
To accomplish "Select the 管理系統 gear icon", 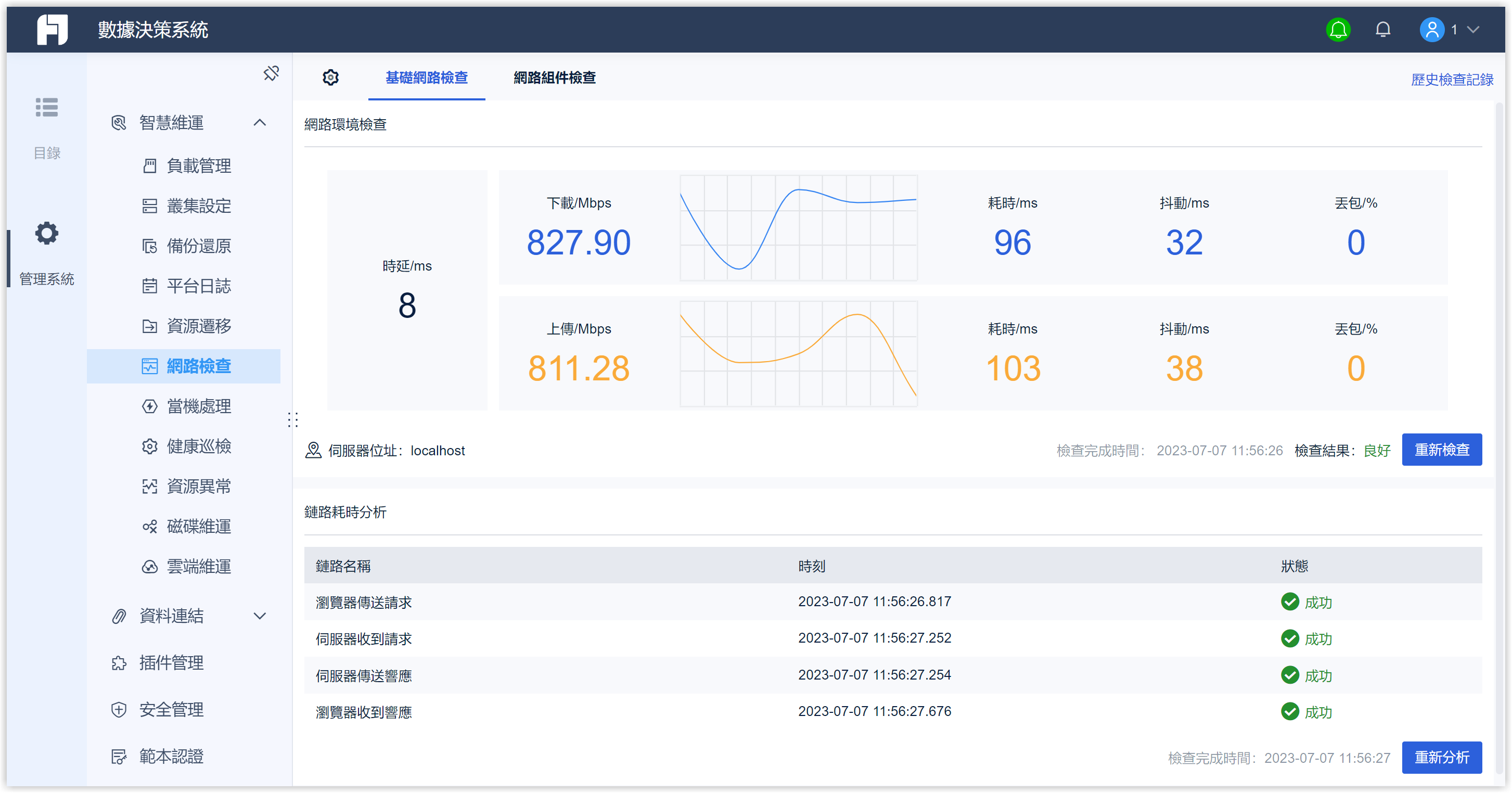I will pyautogui.click(x=46, y=233).
